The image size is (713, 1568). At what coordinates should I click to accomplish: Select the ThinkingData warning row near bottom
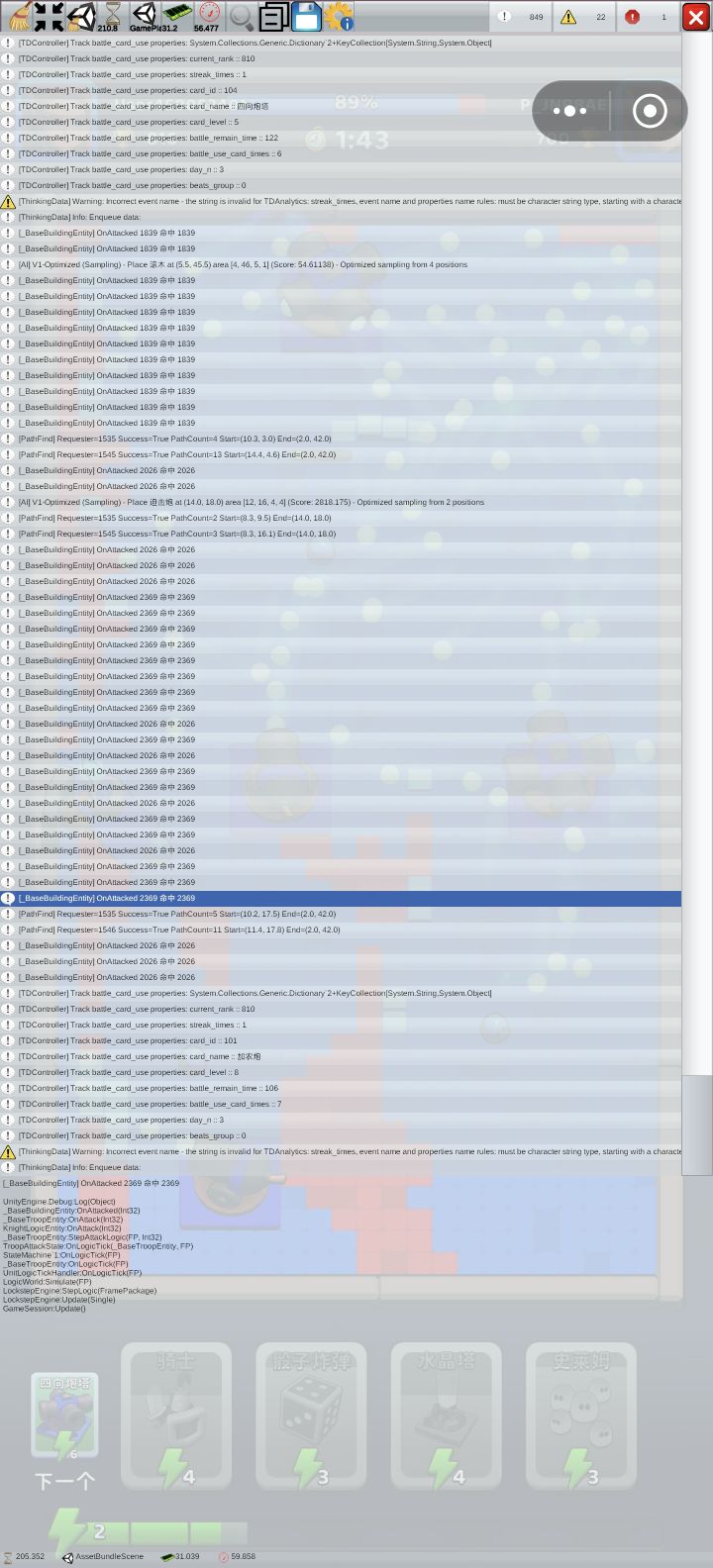pos(341,1151)
